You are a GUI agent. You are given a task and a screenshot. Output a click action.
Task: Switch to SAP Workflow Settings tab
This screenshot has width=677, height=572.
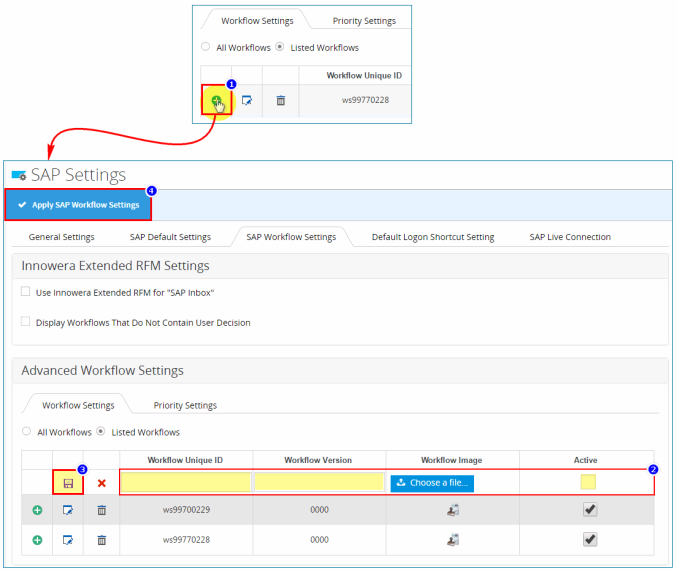[291, 237]
